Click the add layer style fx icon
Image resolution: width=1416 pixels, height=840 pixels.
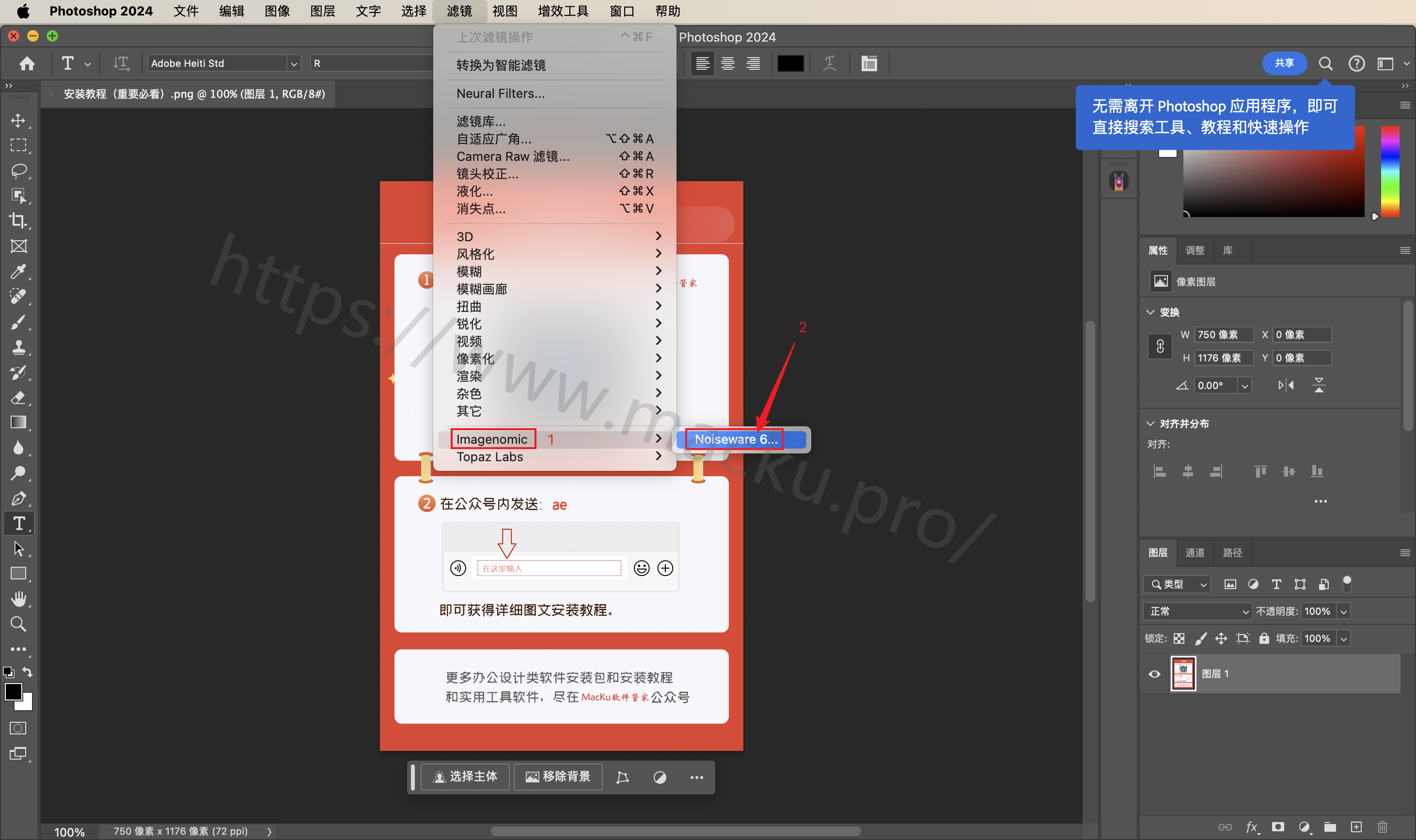click(1252, 827)
